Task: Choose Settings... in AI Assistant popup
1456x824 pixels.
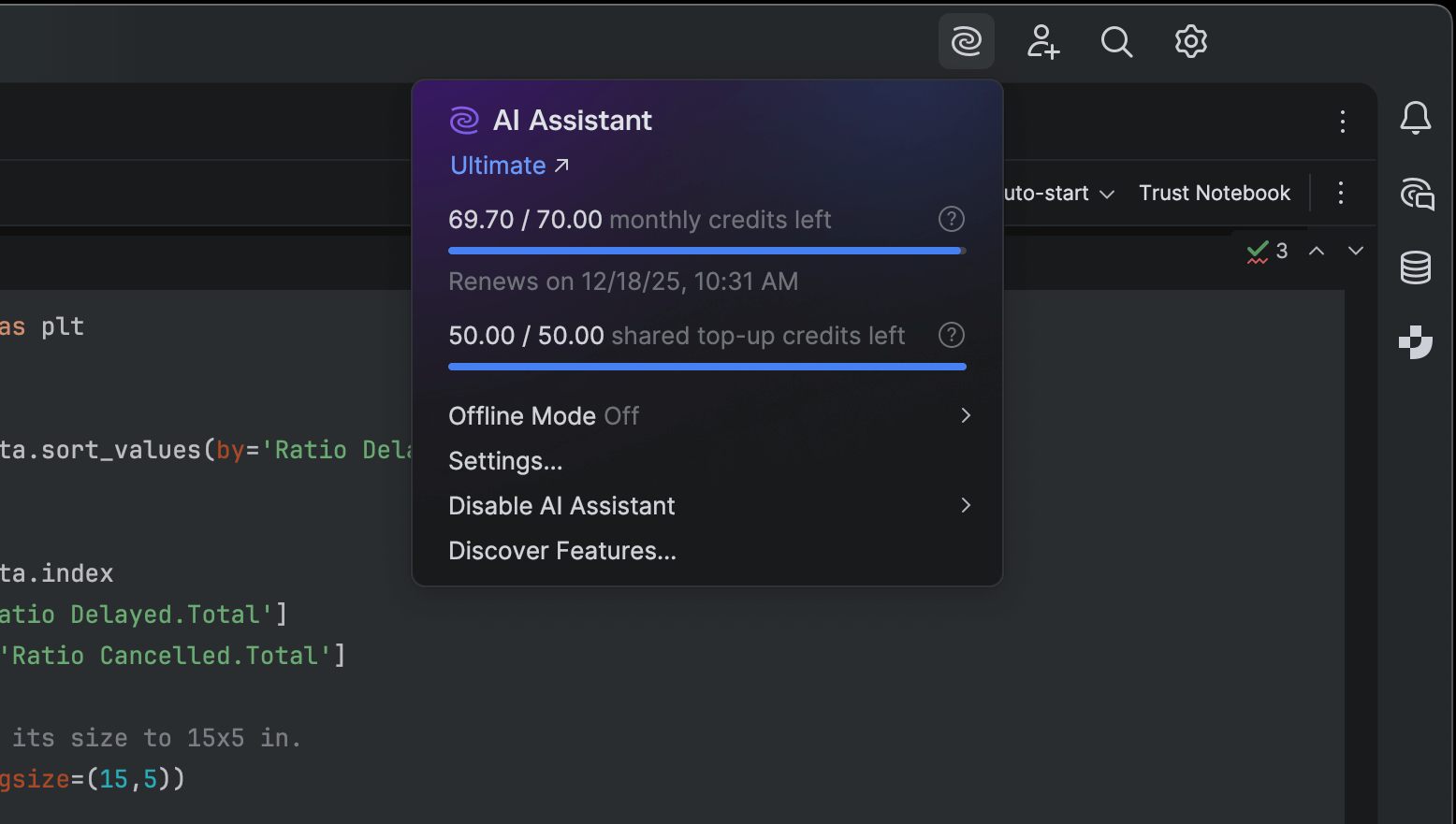Action: (505, 461)
